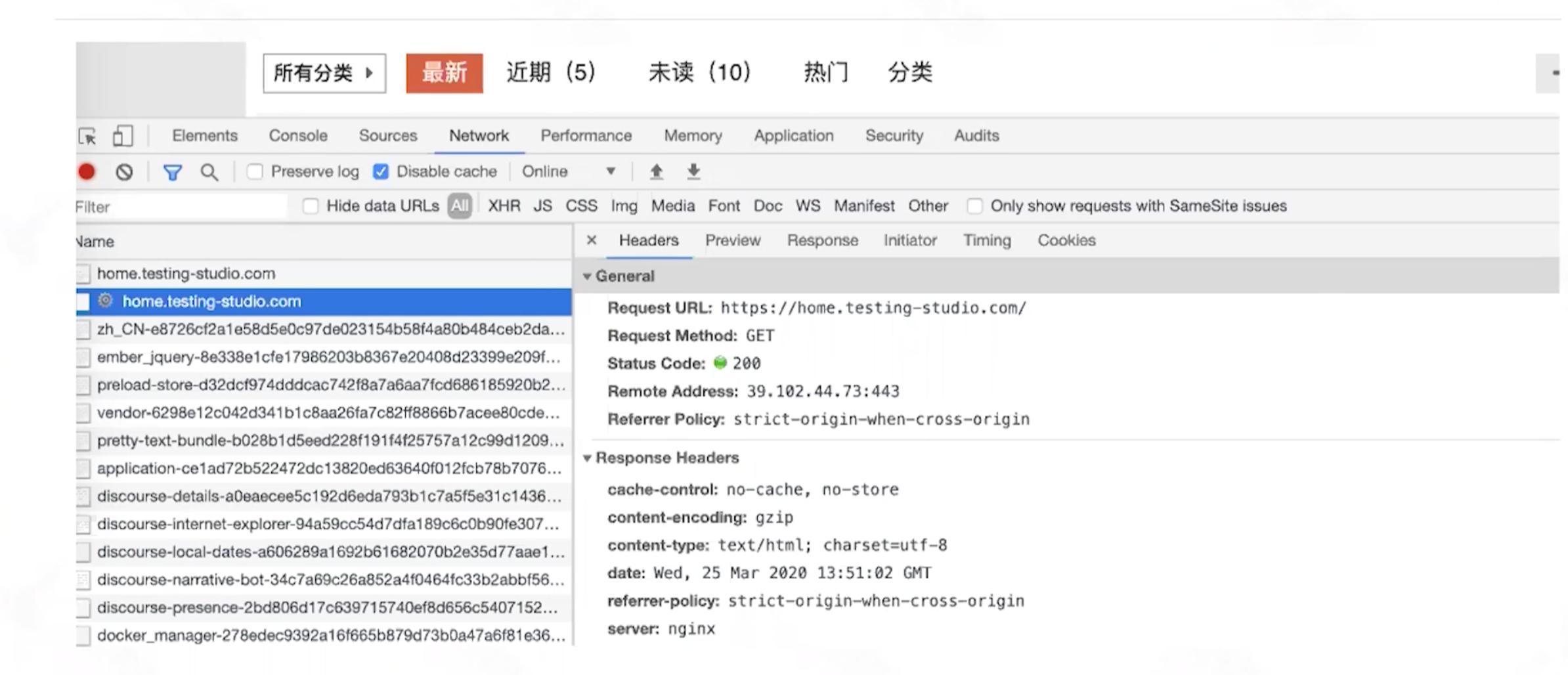Open the Cookies detail tab

pos(1066,240)
